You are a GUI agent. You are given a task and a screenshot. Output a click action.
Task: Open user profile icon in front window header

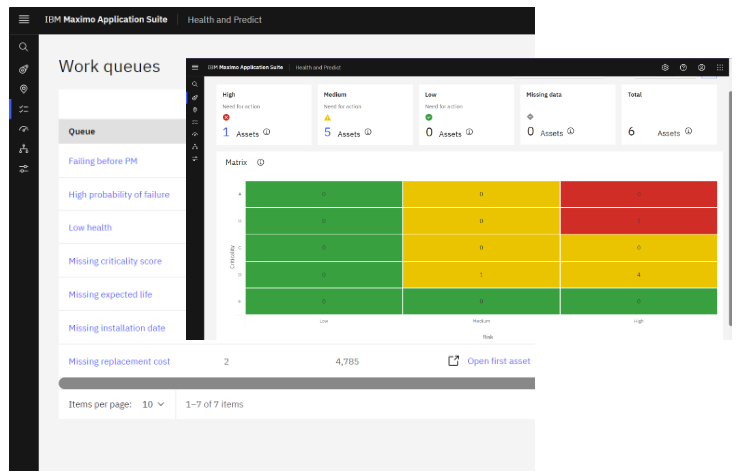(701, 67)
